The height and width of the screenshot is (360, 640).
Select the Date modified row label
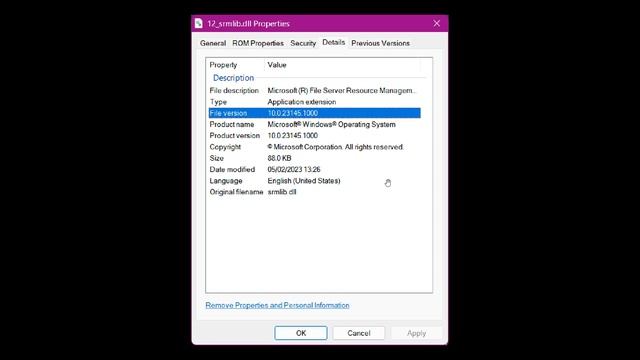(x=232, y=169)
